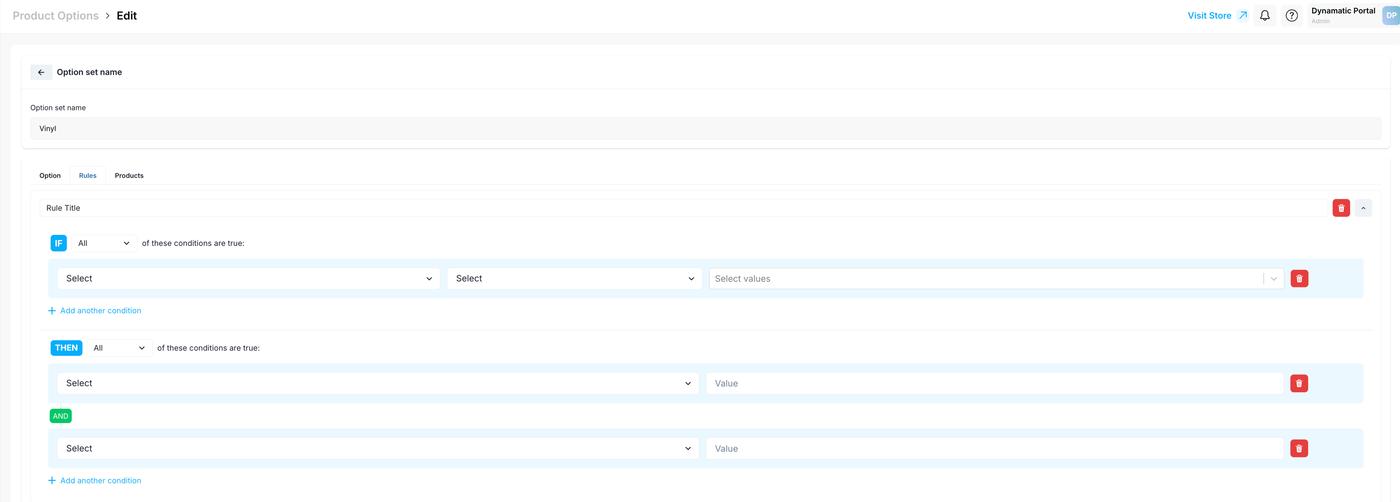Switch to the Option tab

(50, 176)
